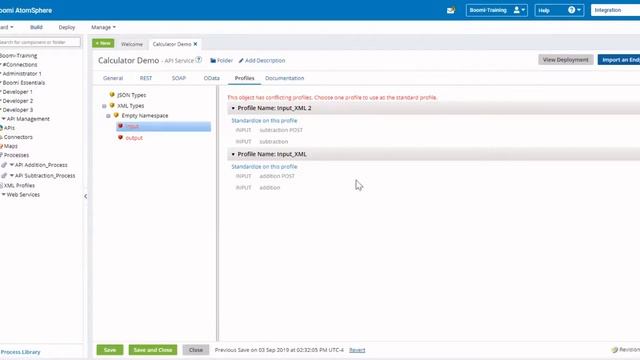Click the bottom Close button
The width and height of the screenshot is (640, 360).
196,350
